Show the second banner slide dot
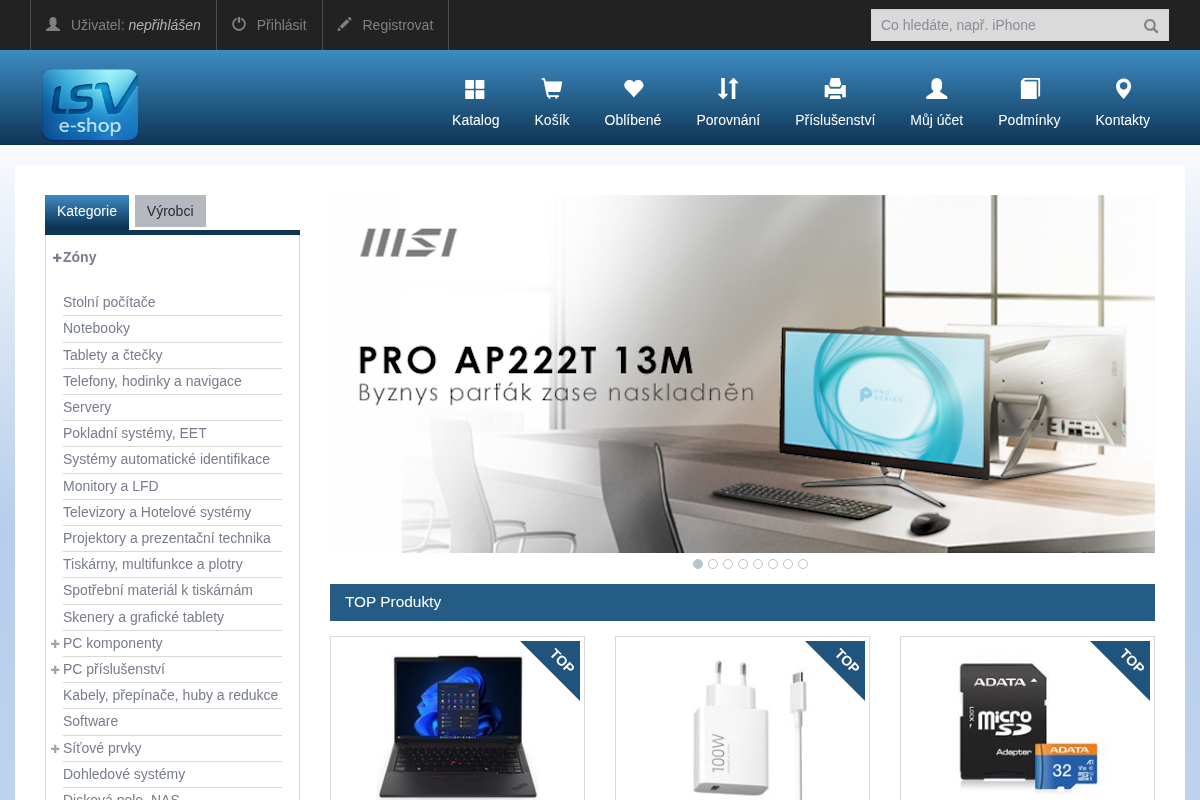The width and height of the screenshot is (1200, 800). click(x=713, y=564)
